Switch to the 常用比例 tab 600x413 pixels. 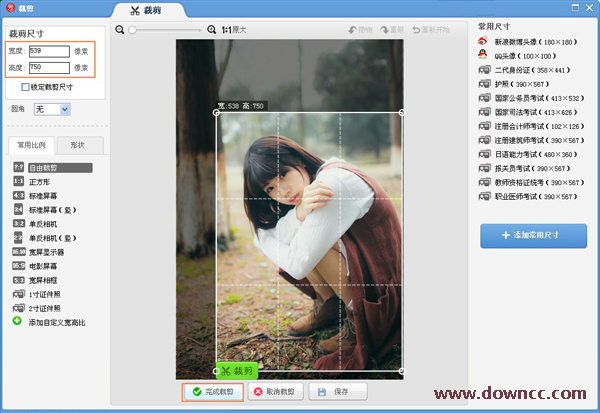[31, 145]
